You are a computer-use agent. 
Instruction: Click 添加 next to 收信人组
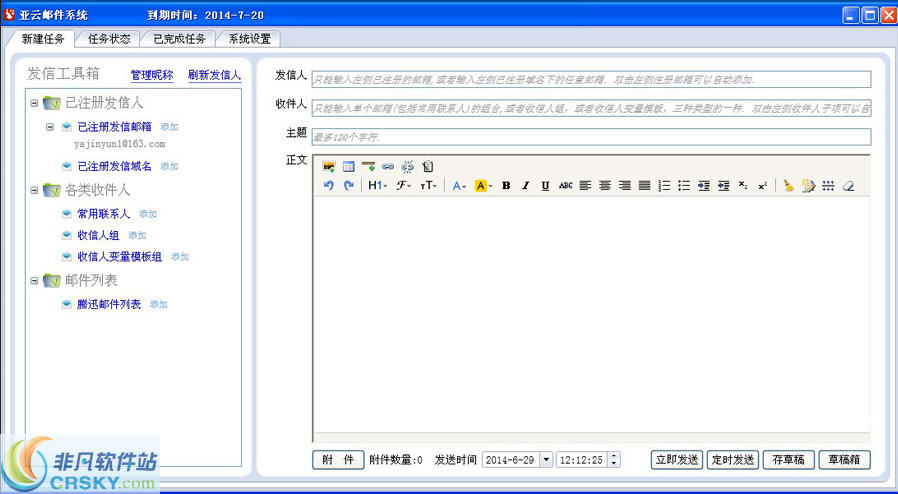click(x=137, y=235)
